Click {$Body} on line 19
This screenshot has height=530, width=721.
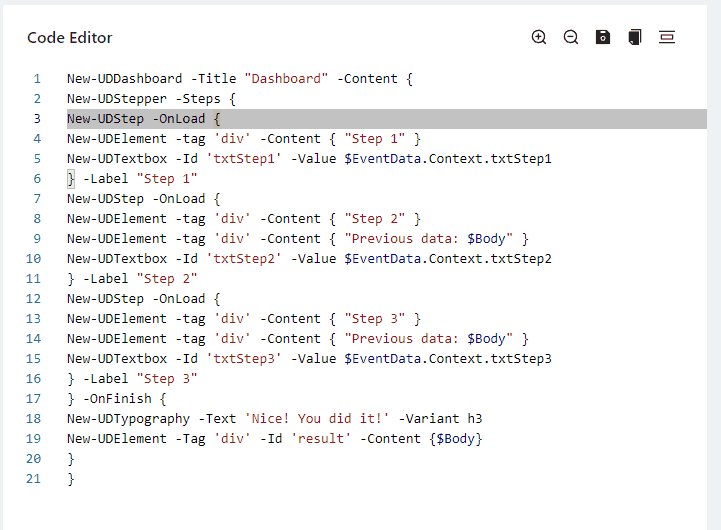click(x=456, y=439)
